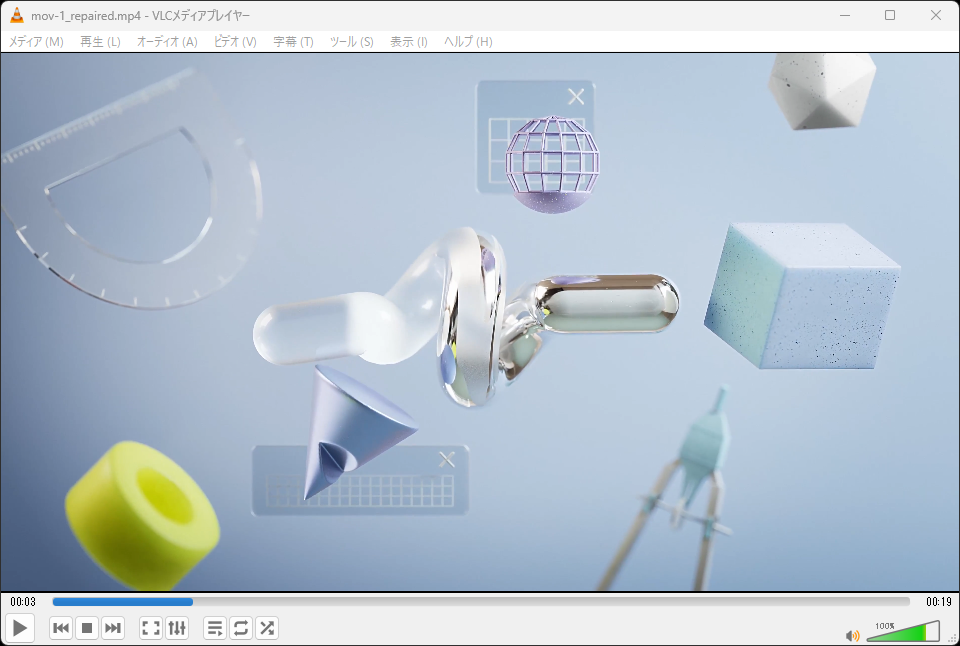Toggle fullscreen video mode
960x646 pixels.
pos(151,628)
